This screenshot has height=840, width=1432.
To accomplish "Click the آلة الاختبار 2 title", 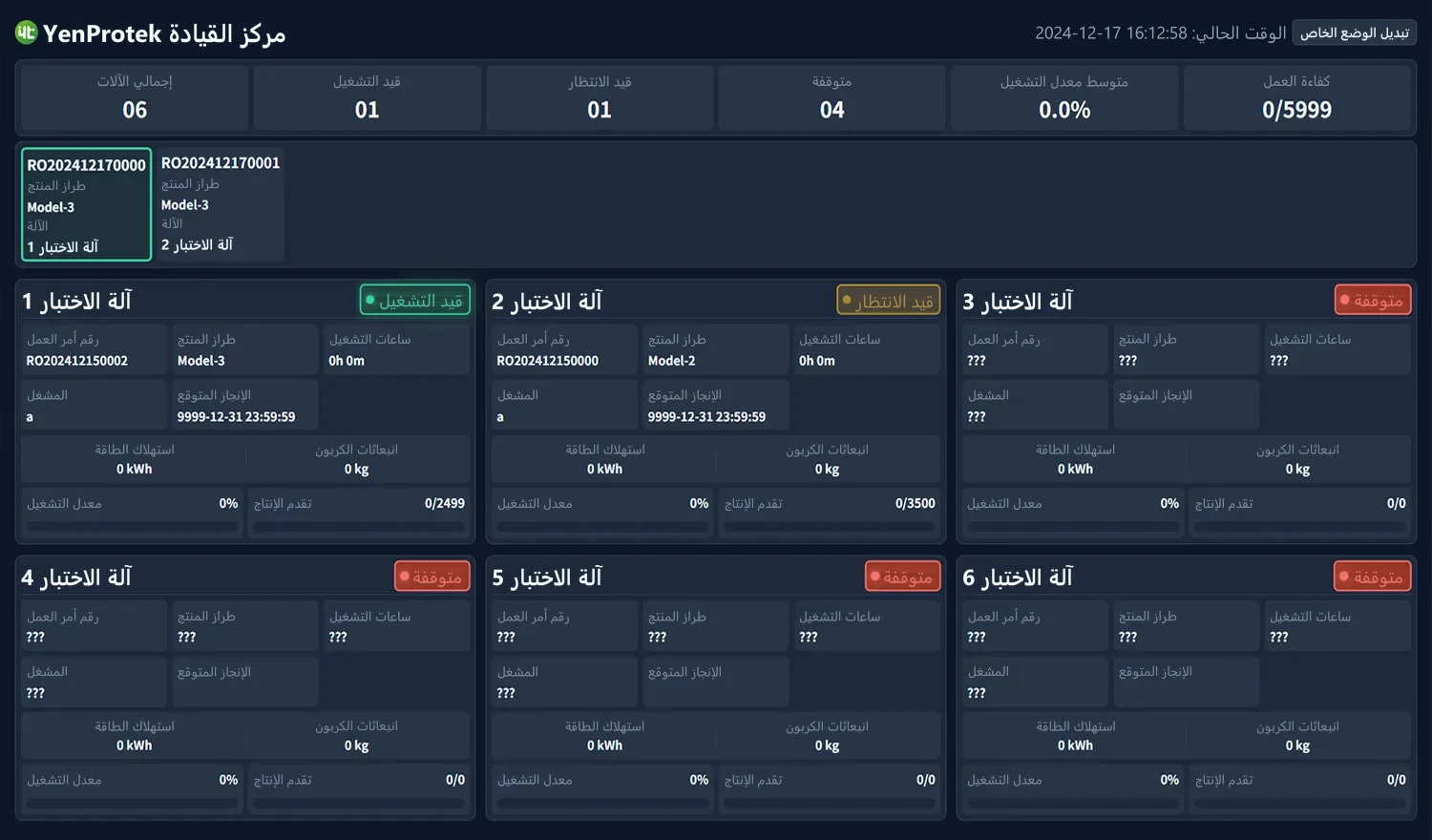I will [547, 301].
